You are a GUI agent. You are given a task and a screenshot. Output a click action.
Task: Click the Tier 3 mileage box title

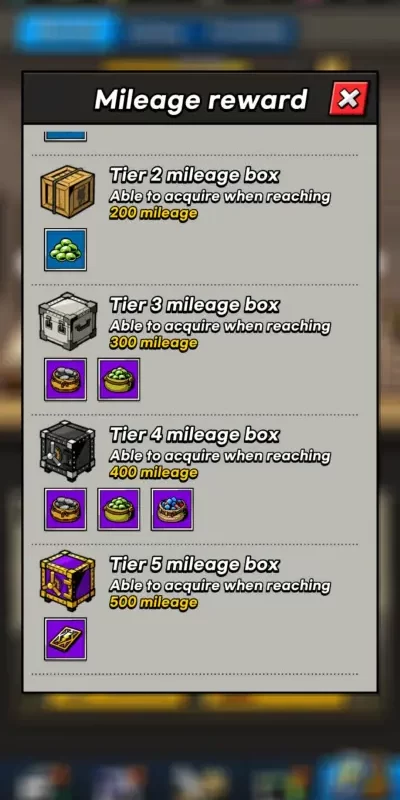point(194,305)
